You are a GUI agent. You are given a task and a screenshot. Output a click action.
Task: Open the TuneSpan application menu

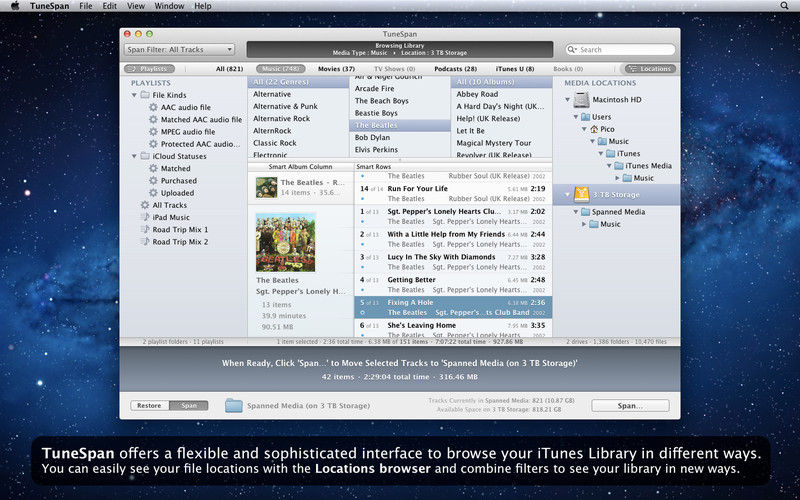tap(49, 6)
